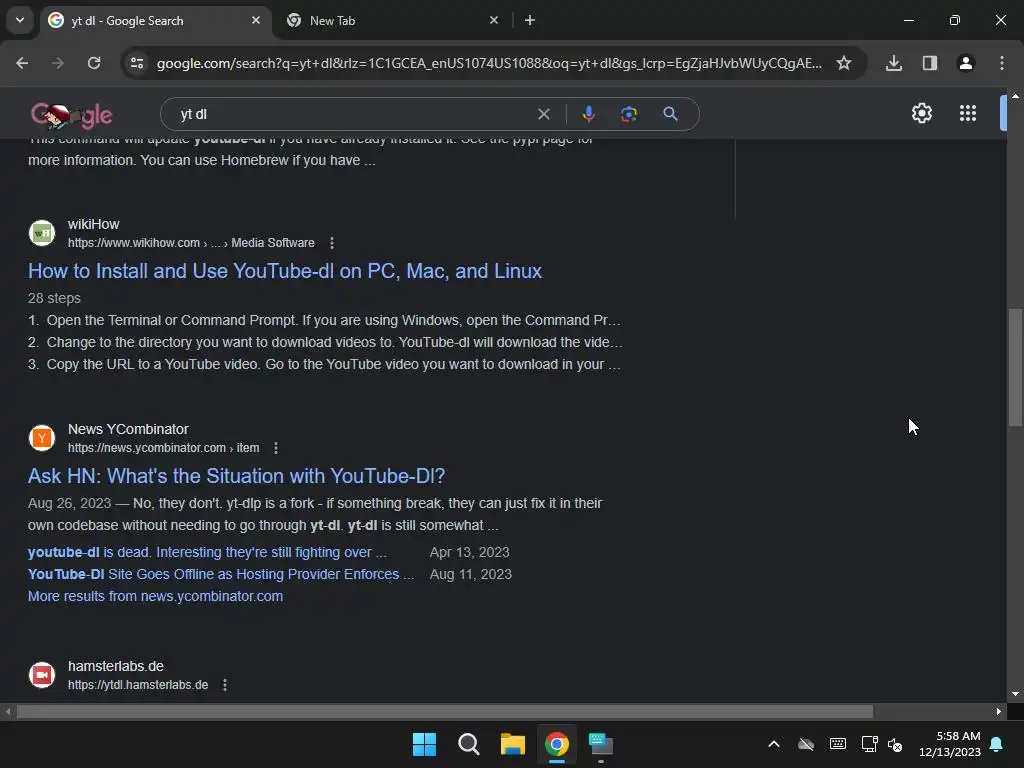Image resolution: width=1024 pixels, height=768 pixels.
Task: Open 'YouTube-Dl Site Goes Offline' sub-result link
Action: pos(221,575)
